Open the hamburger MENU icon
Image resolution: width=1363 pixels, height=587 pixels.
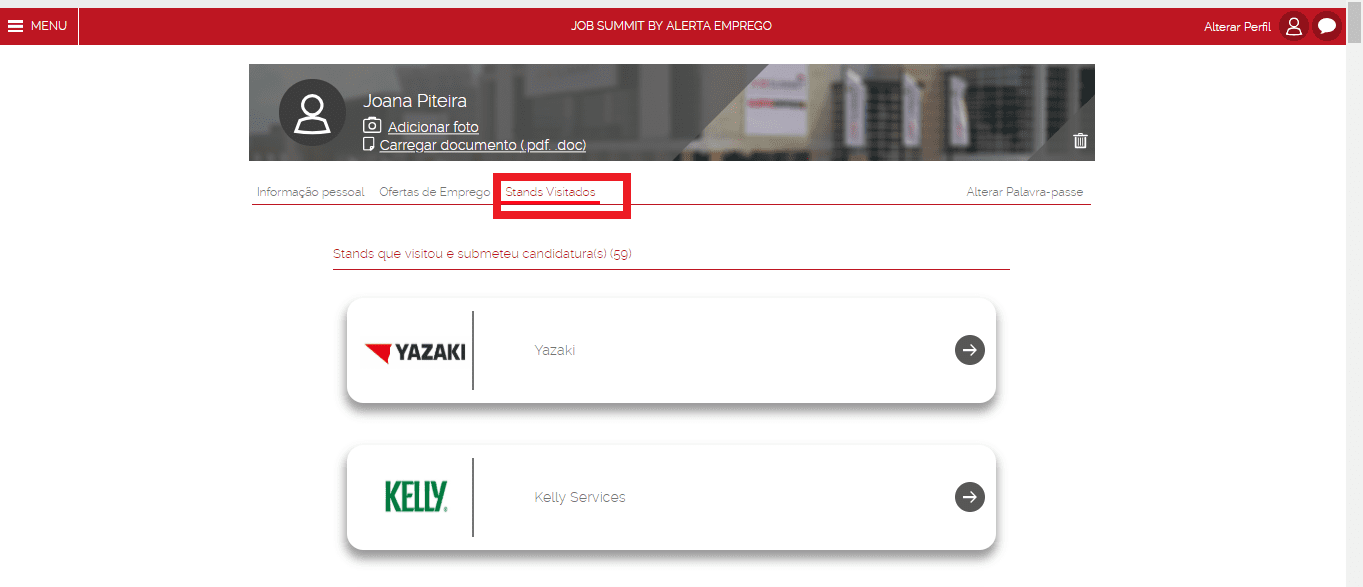[x=16, y=26]
